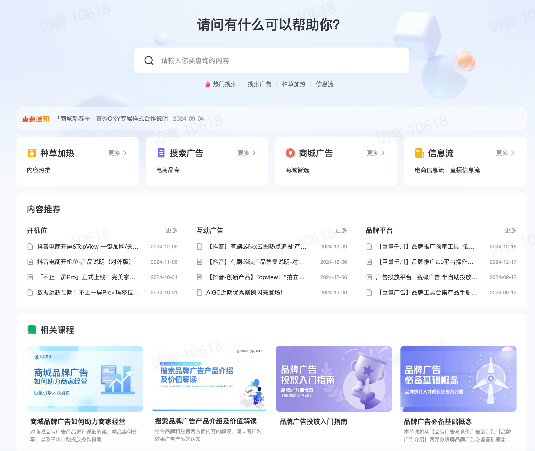Image resolution: width=535 pixels, height=451 pixels.
Task: Click the flame icon beside hot searches
Action: [x=207, y=84]
